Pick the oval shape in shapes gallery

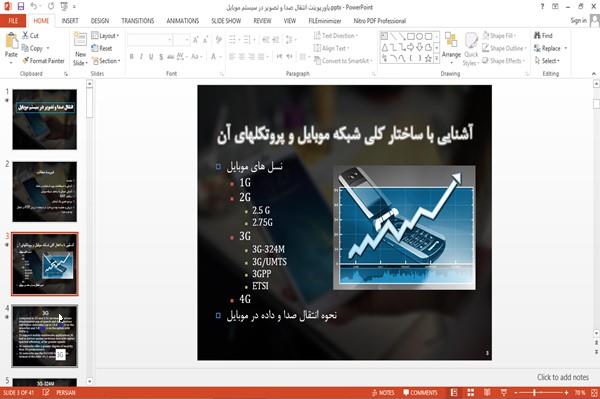[420, 36]
